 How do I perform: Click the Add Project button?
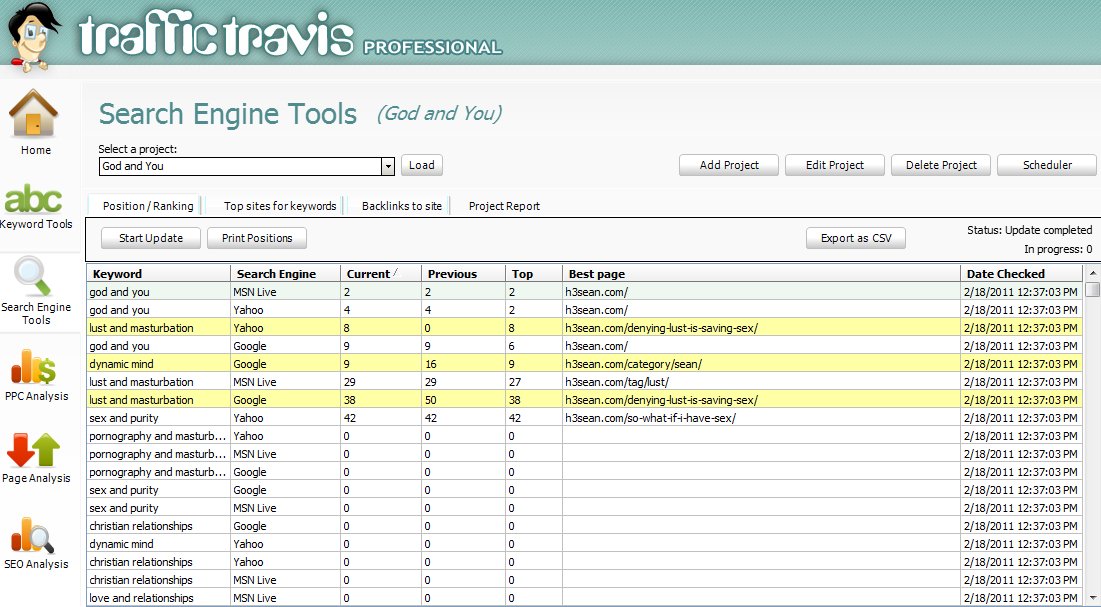(729, 165)
